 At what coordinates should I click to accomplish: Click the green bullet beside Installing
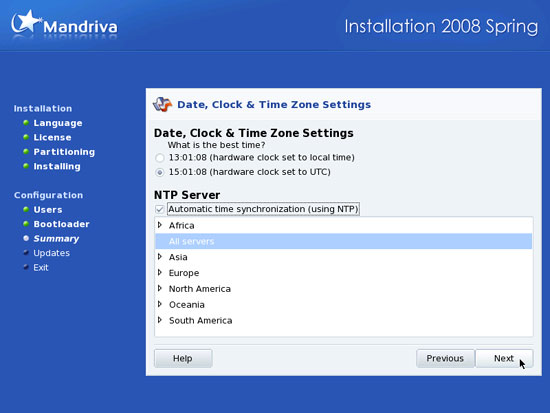(x=26, y=166)
